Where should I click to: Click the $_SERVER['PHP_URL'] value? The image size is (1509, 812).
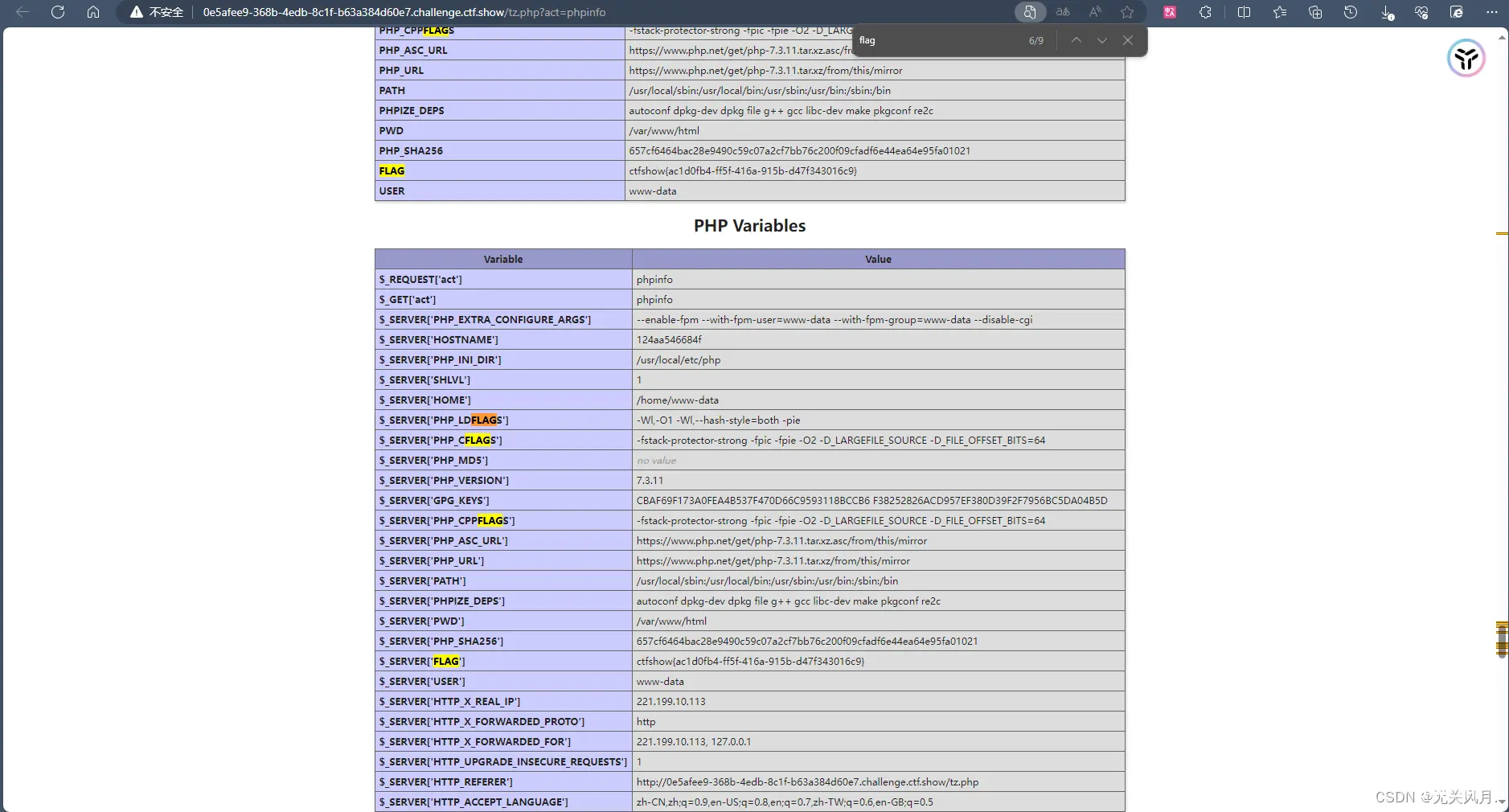[773, 560]
